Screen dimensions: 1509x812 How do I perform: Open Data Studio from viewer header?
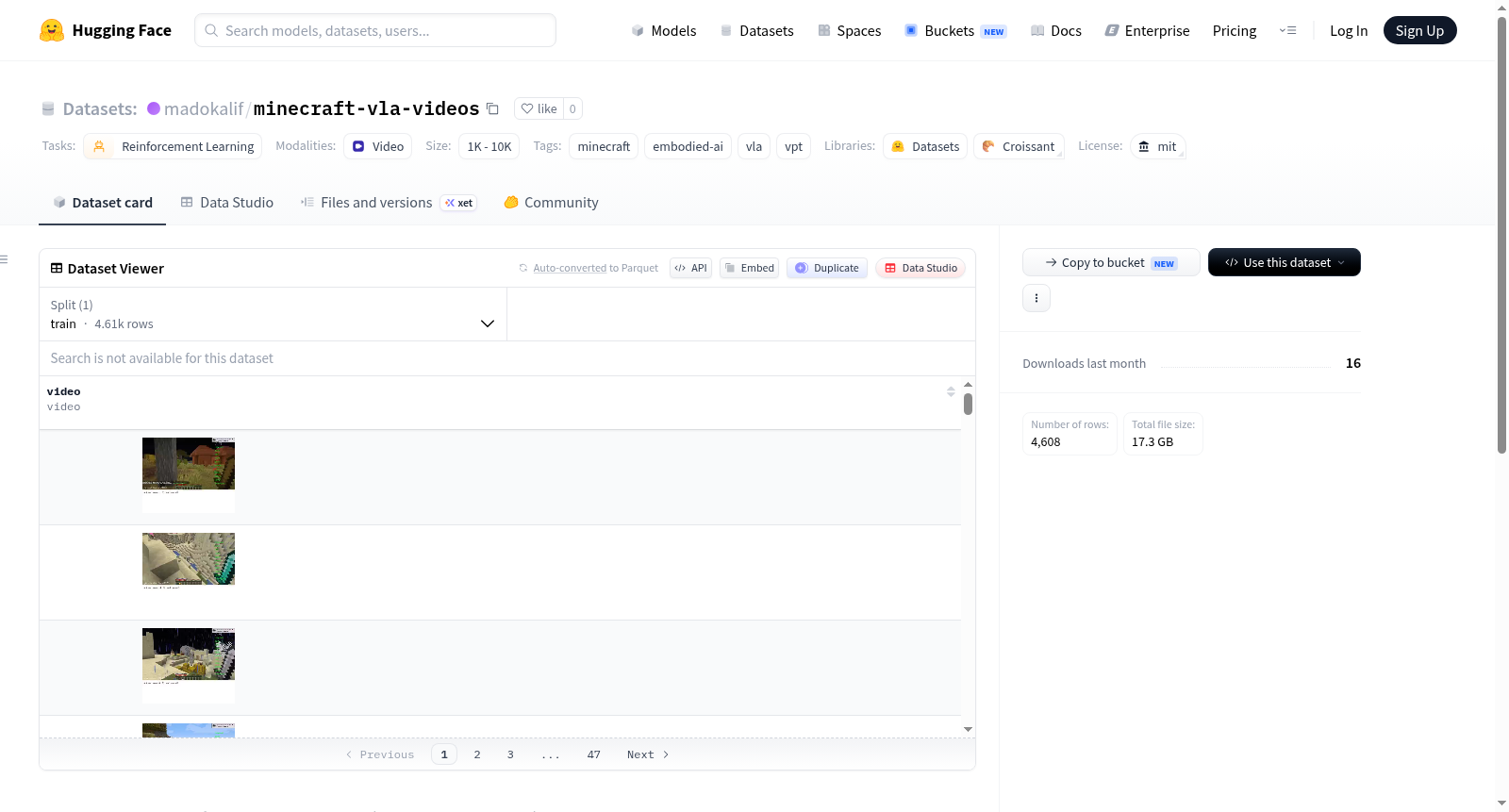click(x=920, y=268)
